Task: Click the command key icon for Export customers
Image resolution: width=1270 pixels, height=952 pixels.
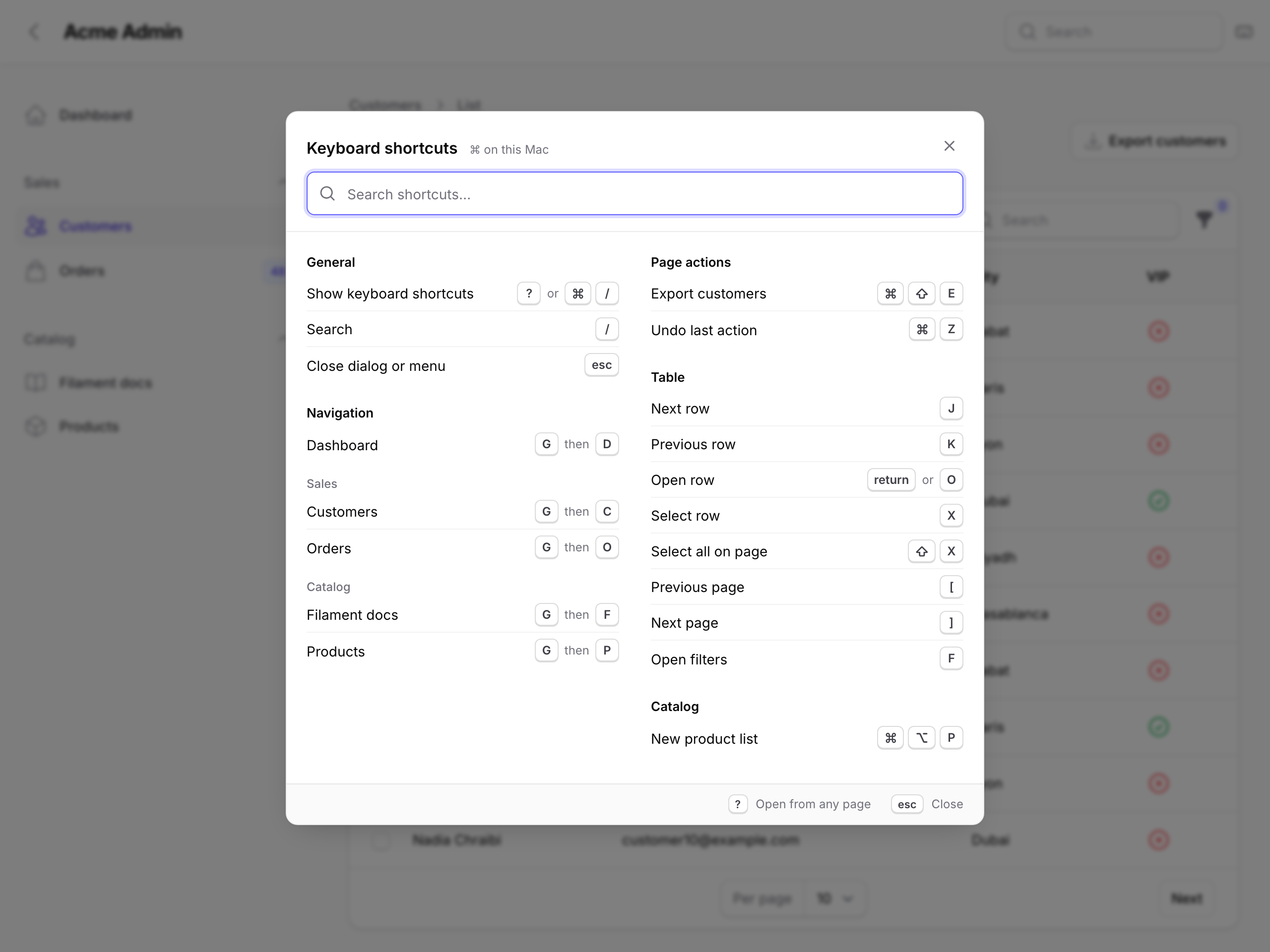Action: point(890,294)
